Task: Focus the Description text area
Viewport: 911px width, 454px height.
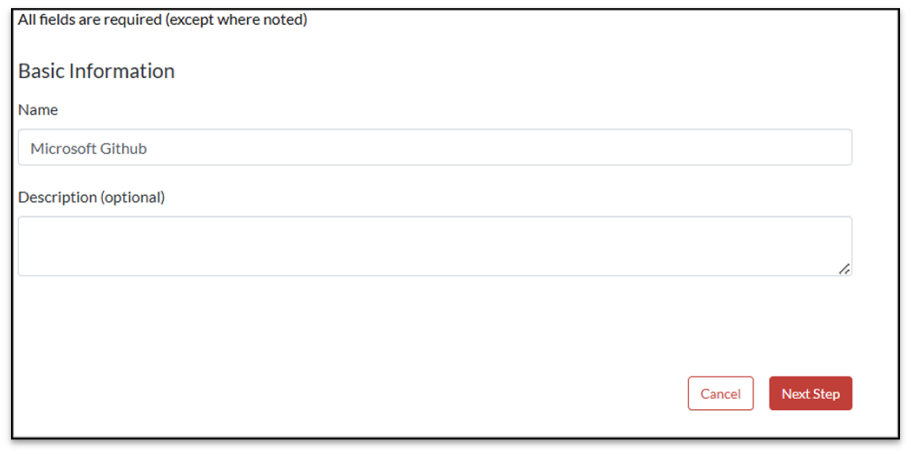Action: [x=435, y=246]
